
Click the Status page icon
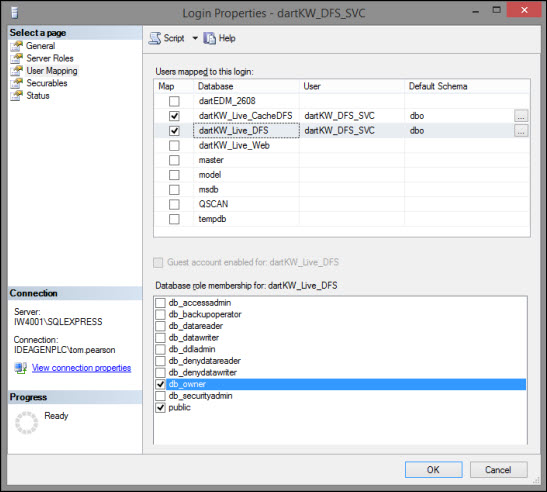[x=16, y=96]
